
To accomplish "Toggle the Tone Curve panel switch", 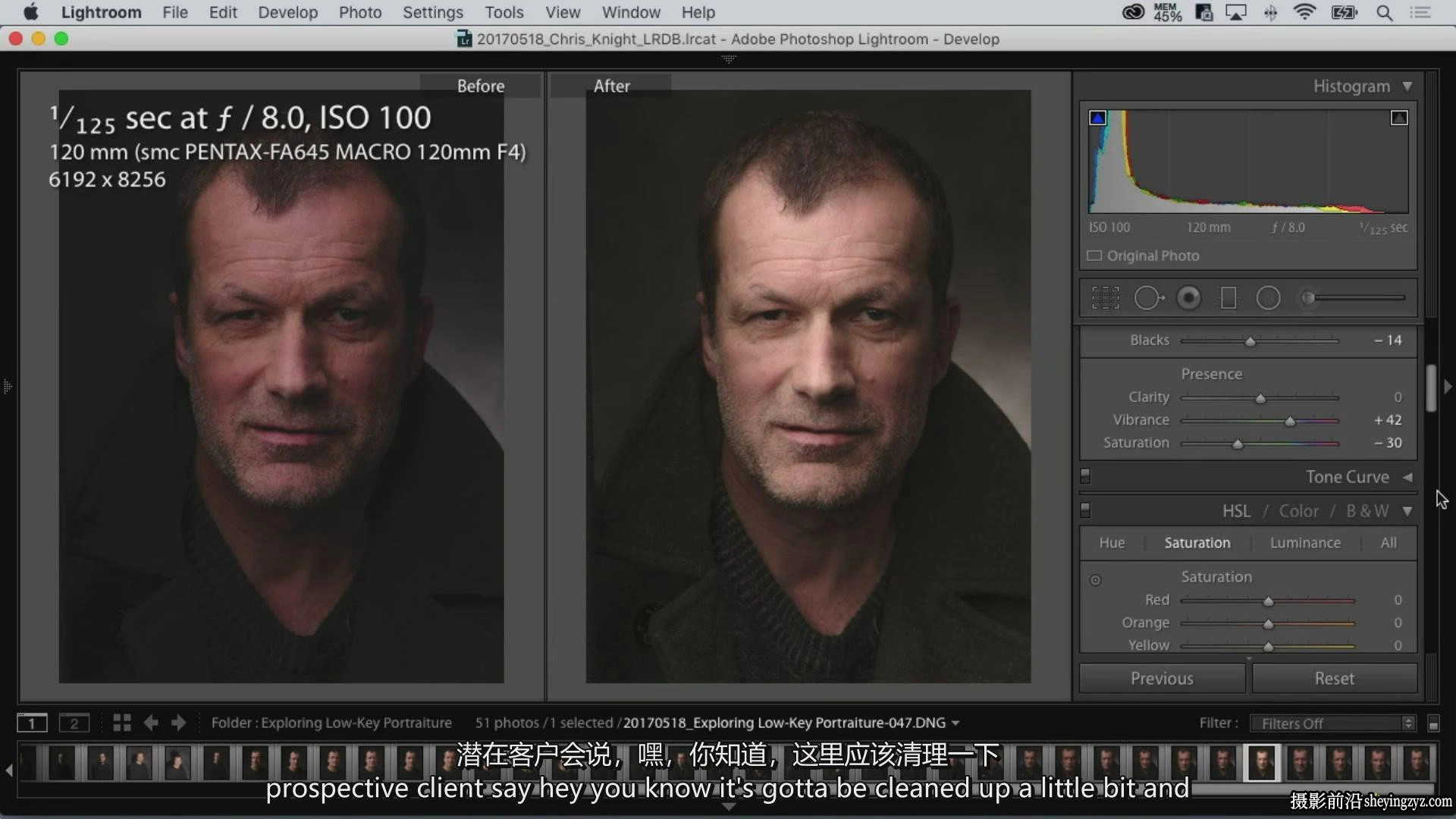I will click(x=1085, y=476).
